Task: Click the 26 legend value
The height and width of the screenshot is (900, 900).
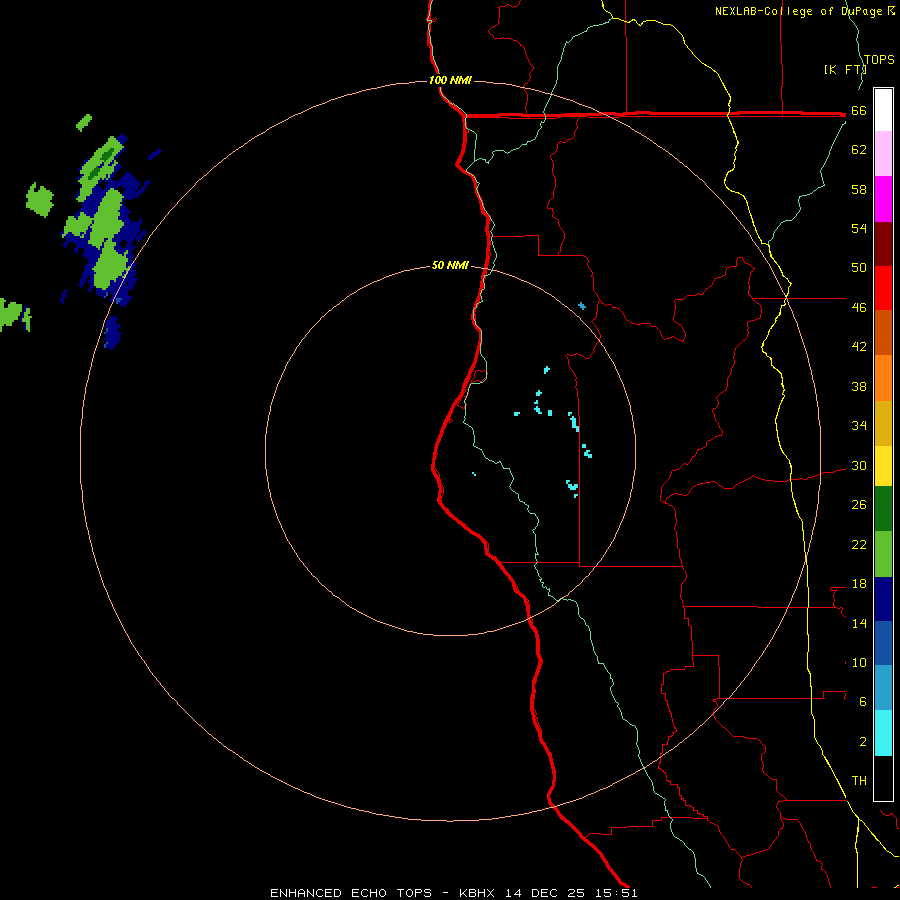Action: [859, 505]
